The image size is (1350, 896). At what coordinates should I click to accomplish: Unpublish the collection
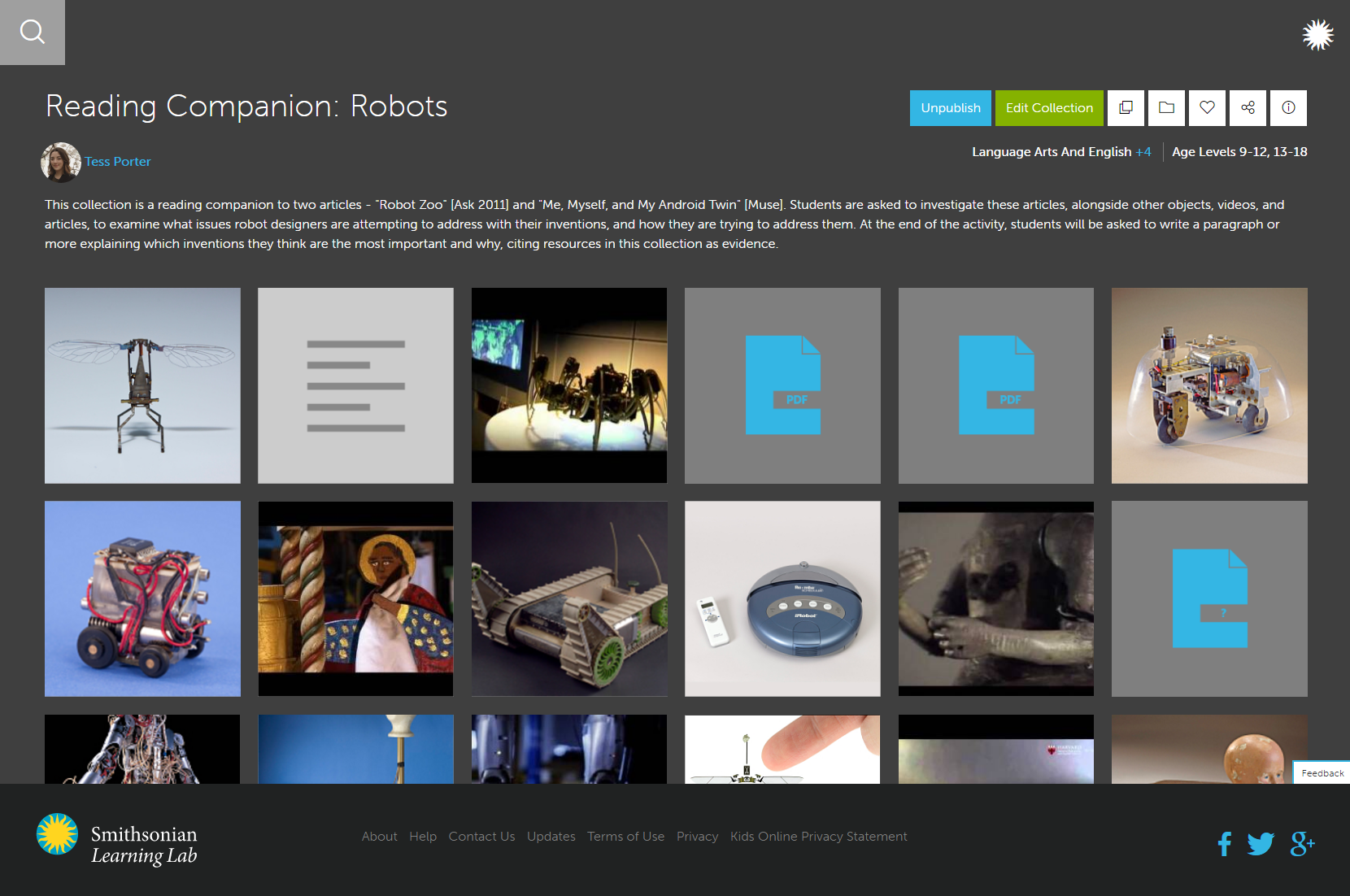point(950,108)
